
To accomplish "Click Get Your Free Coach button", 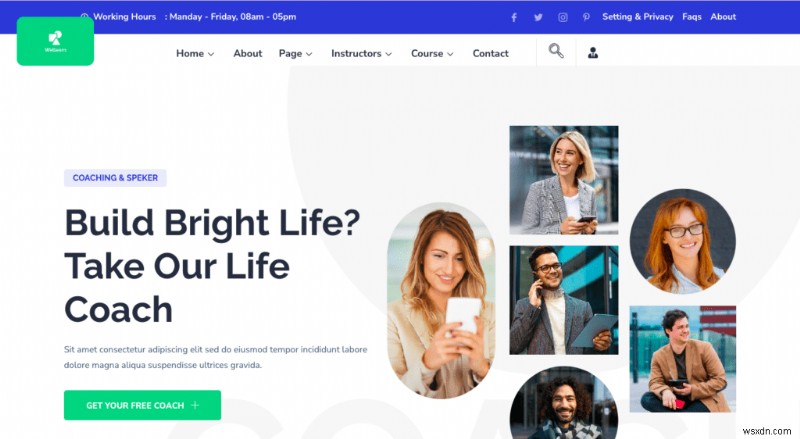I will coord(142,405).
